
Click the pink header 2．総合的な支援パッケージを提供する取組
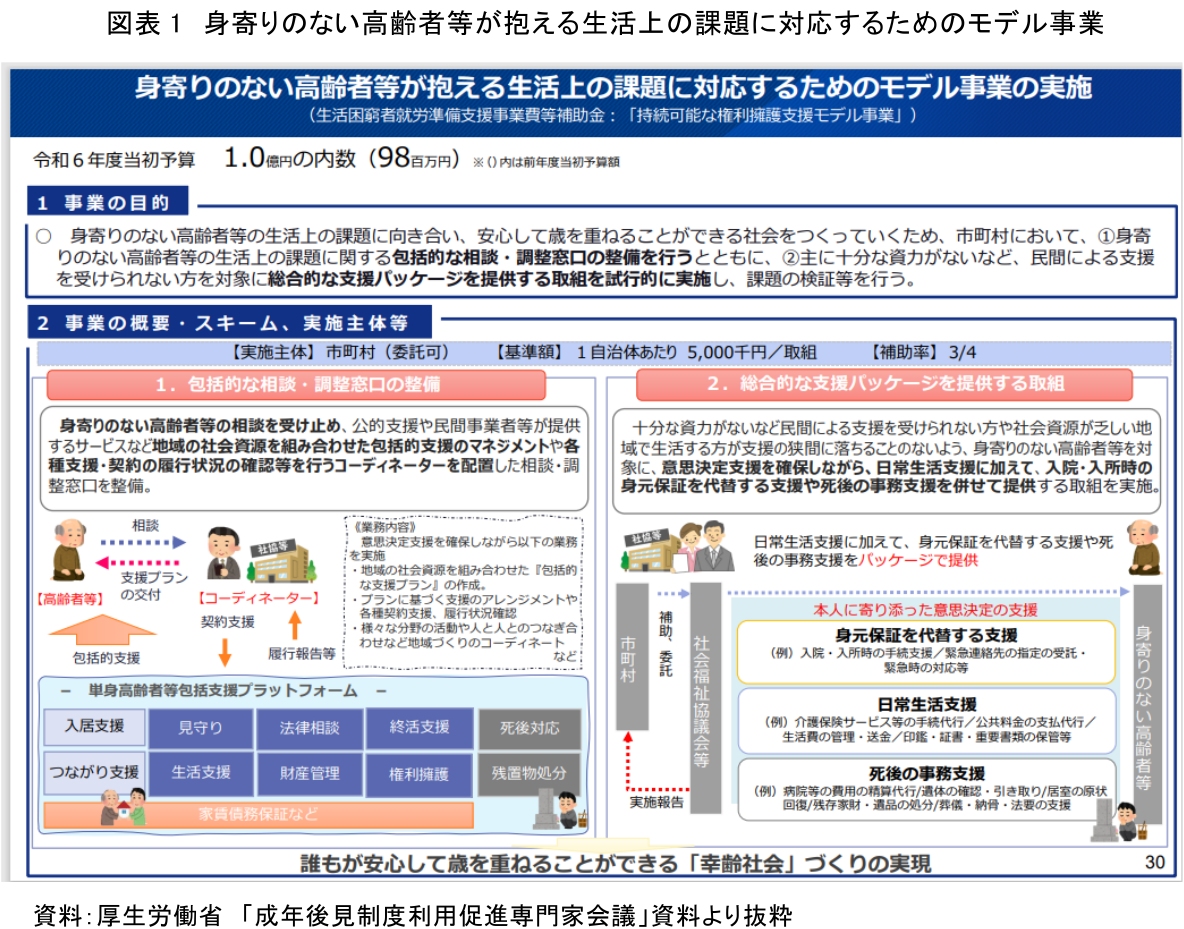[884, 384]
